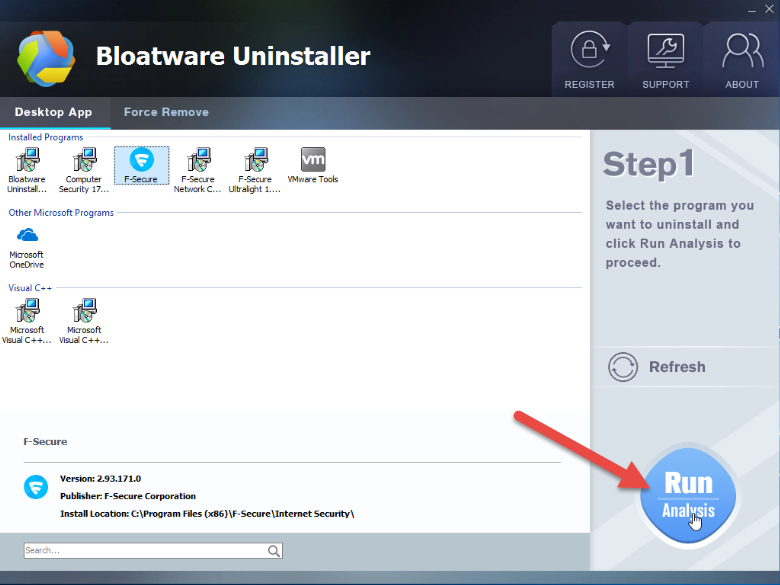Click the Version: 2.93.171.0 text
Viewport: 780px width, 585px height.
(100, 479)
